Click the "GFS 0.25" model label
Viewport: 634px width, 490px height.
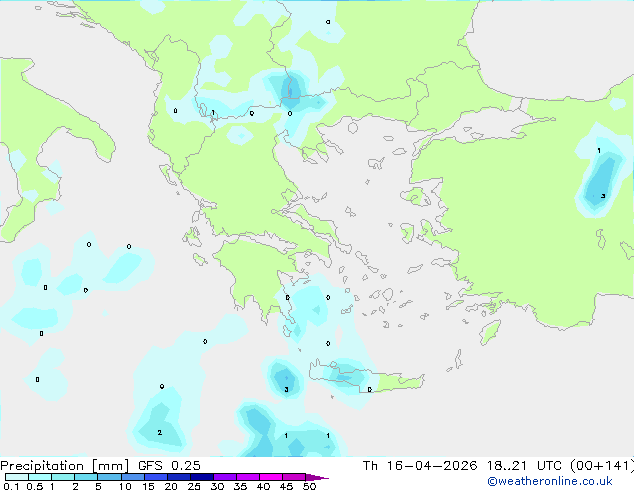point(169,466)
